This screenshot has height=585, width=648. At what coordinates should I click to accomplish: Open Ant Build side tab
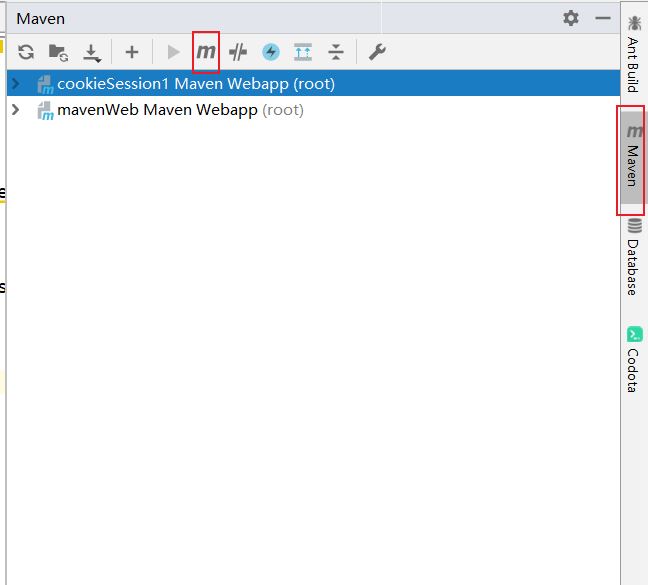[x=634, y=54]
